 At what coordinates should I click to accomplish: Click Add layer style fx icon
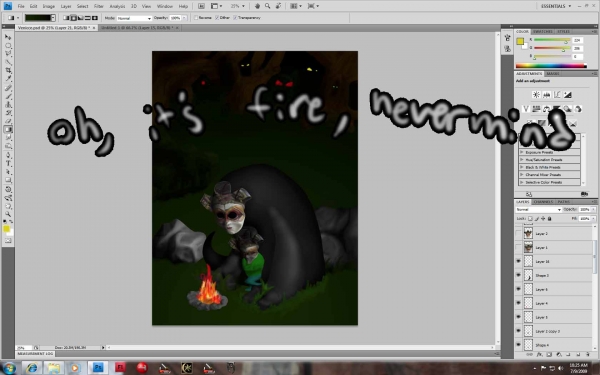(539, 354)
